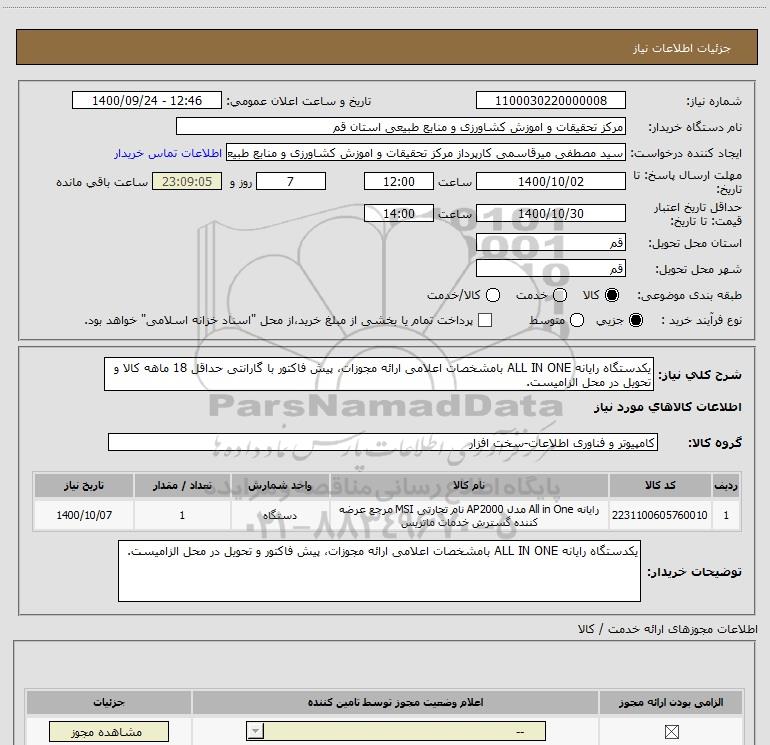The height and width of the screenshot is (745, 770).
Task: Click the validity time field 14:00
Action: pos(399,213)
